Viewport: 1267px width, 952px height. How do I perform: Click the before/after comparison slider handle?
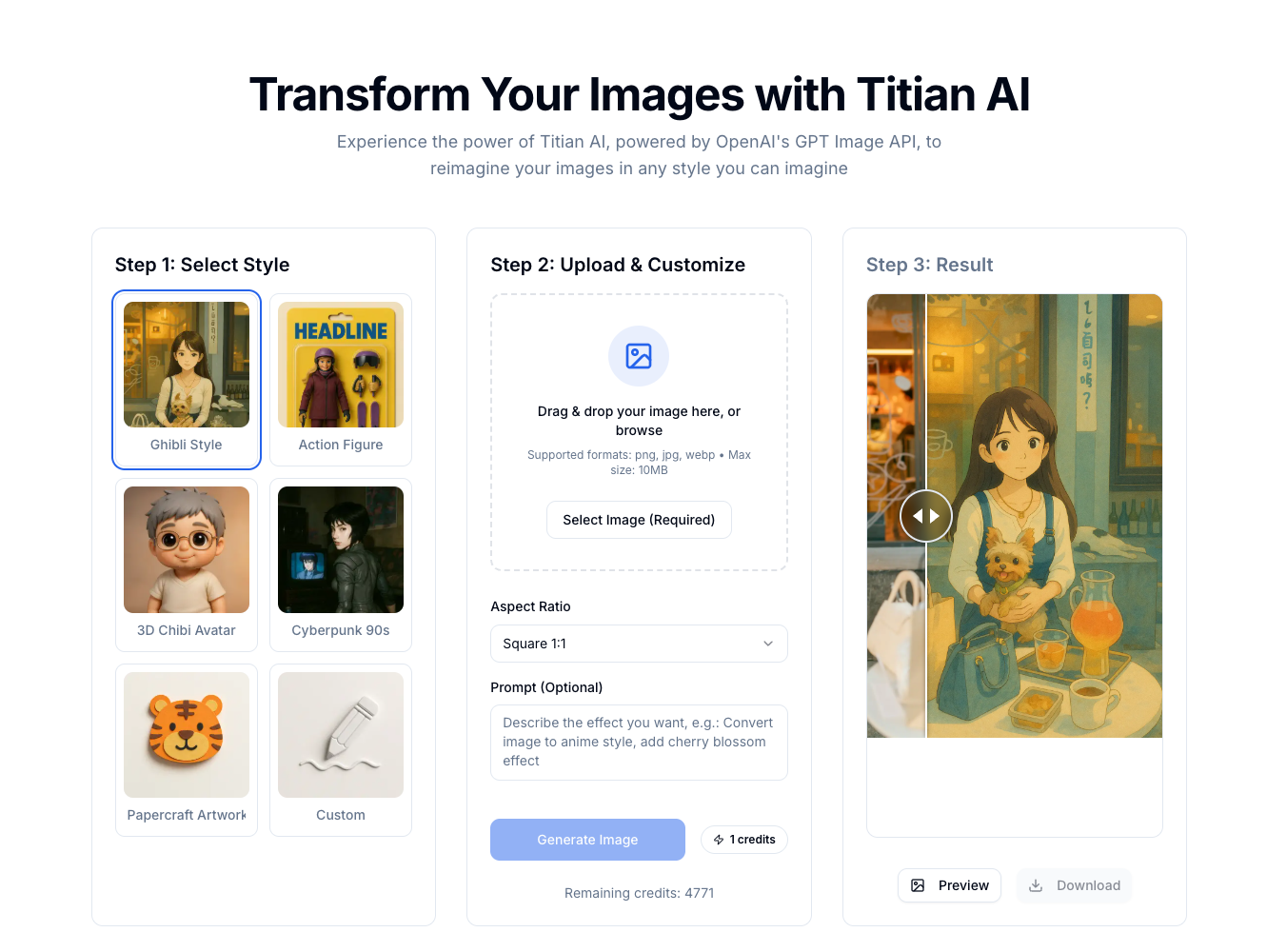pyautogui.click(x=926, y=516)
